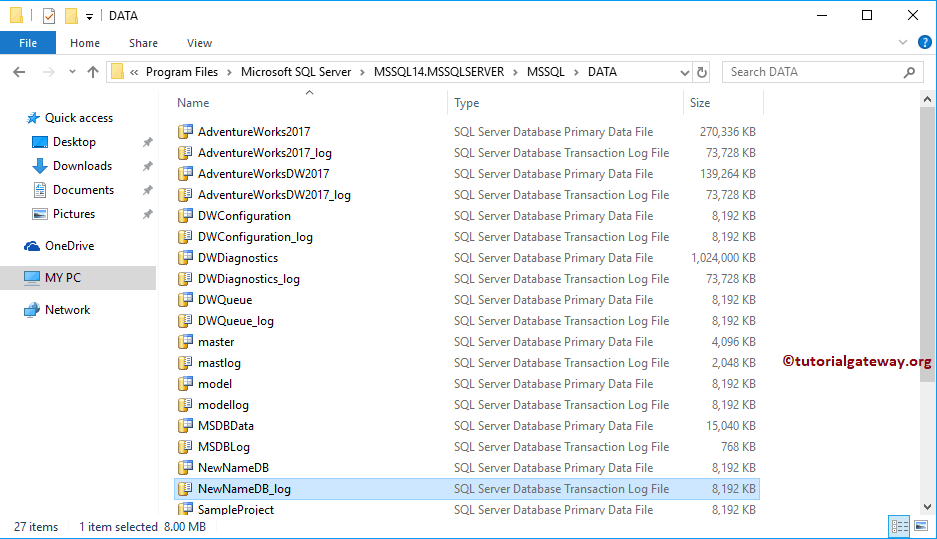The width and height of the screenshot is (937, 539).
Task: Click the DWConfiguration file icon
Action: tap(185, 215)
